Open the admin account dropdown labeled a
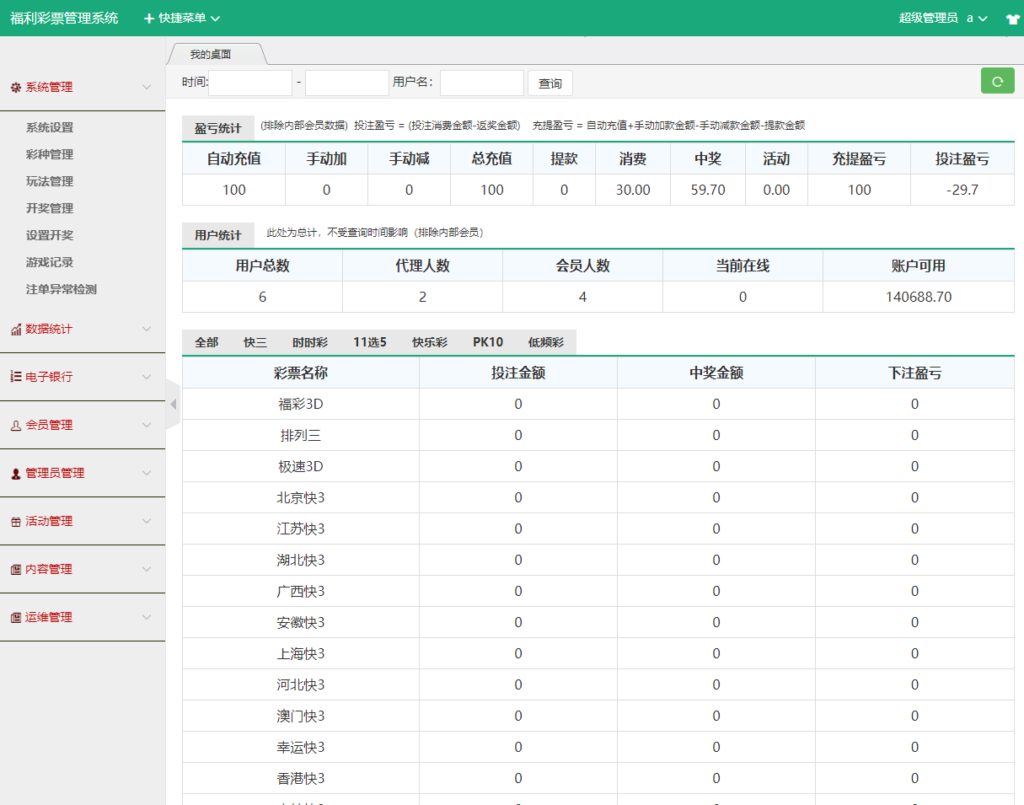Image resolution: width=1024 pixels, height=805 pixels. tap(975, 18)
